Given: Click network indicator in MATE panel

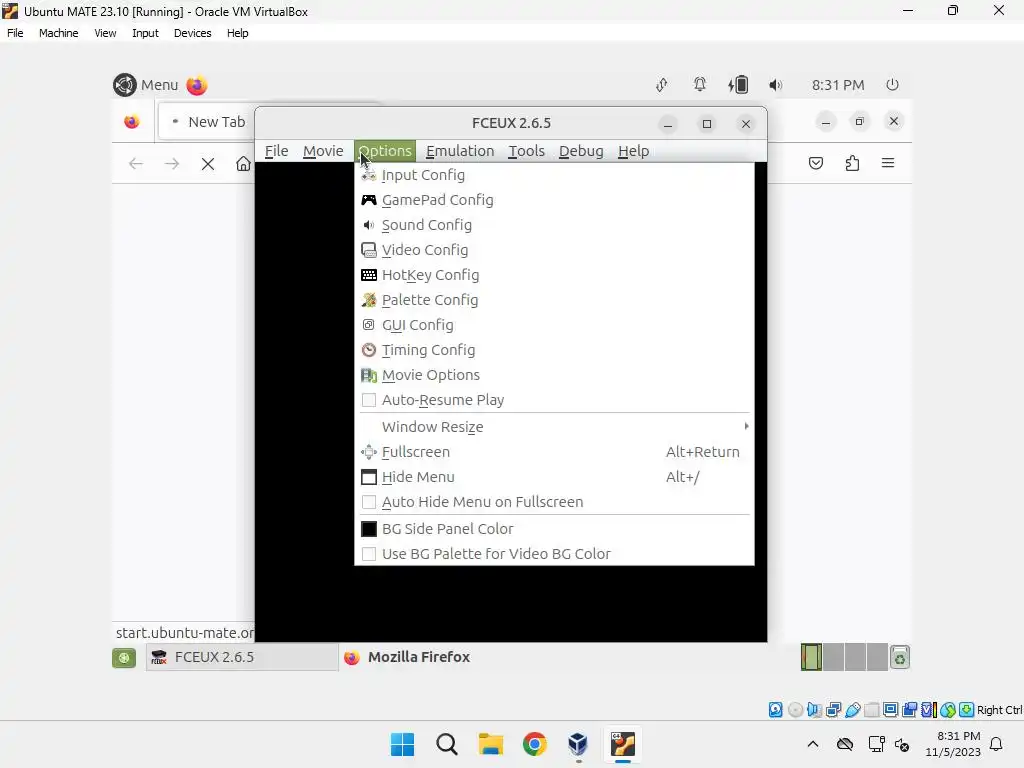Looking at the screenshot, I should pos(662,85).
